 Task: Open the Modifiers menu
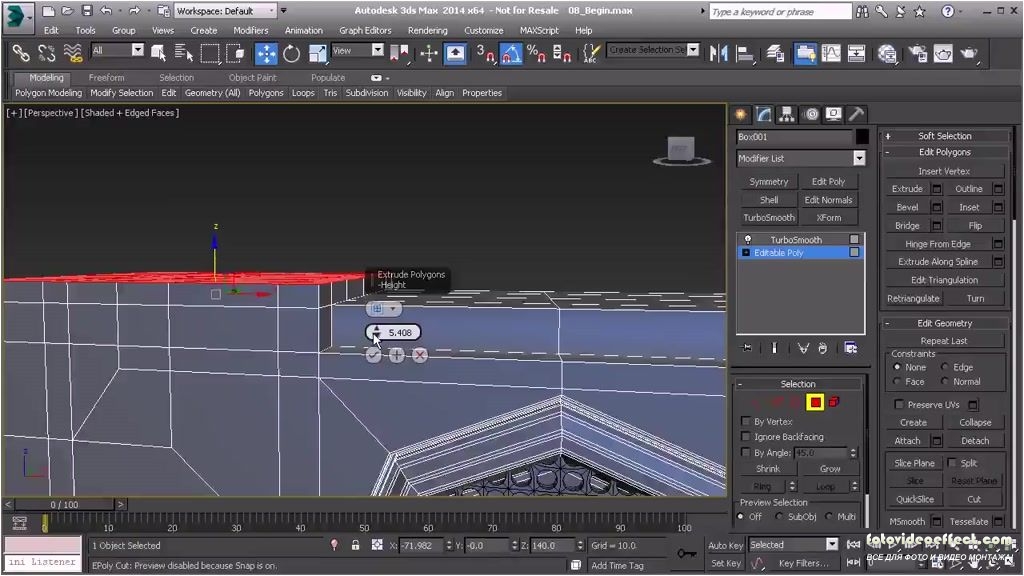(251, 31)
